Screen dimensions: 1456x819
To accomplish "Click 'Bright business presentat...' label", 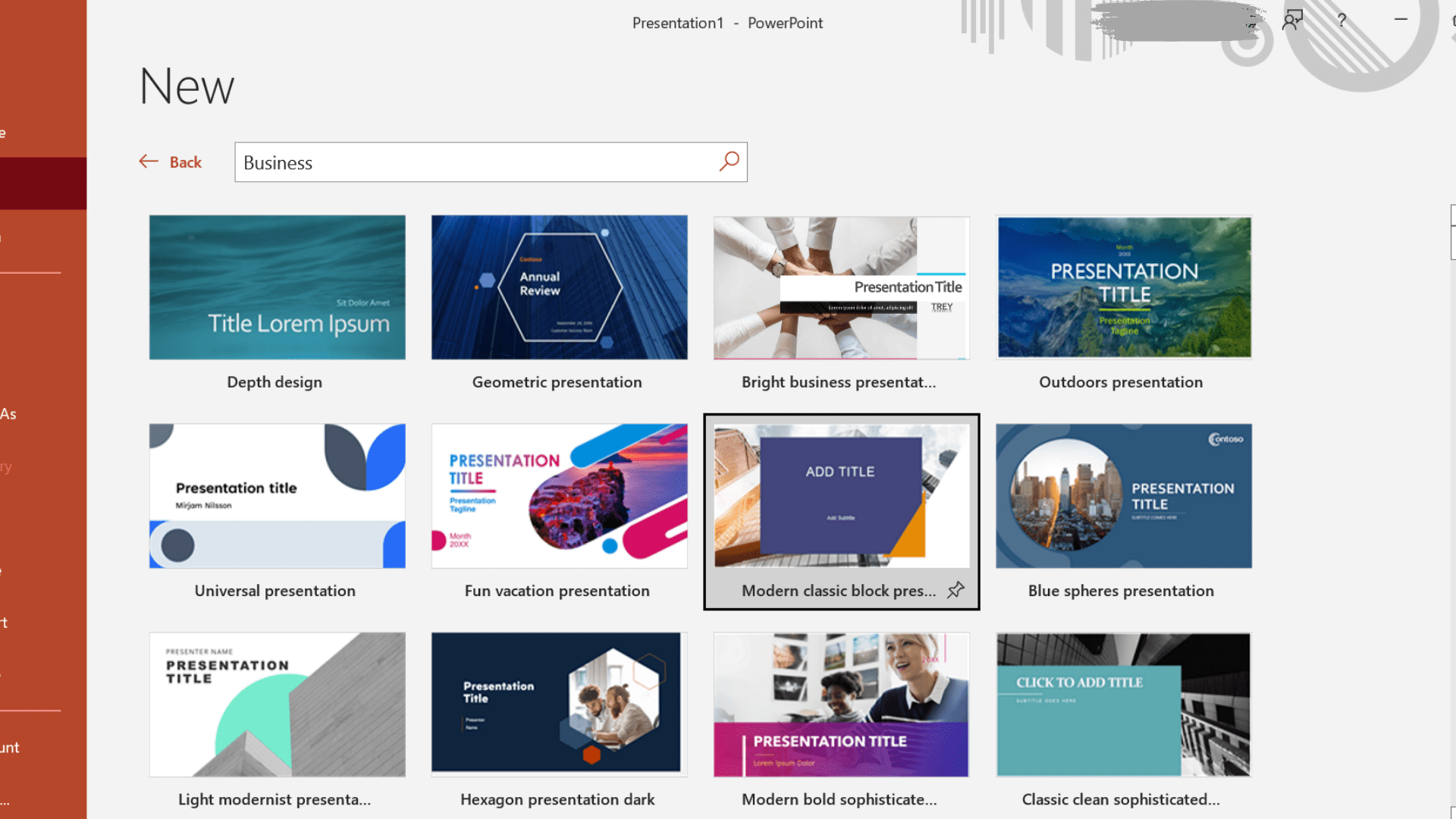I will point(839,382).
